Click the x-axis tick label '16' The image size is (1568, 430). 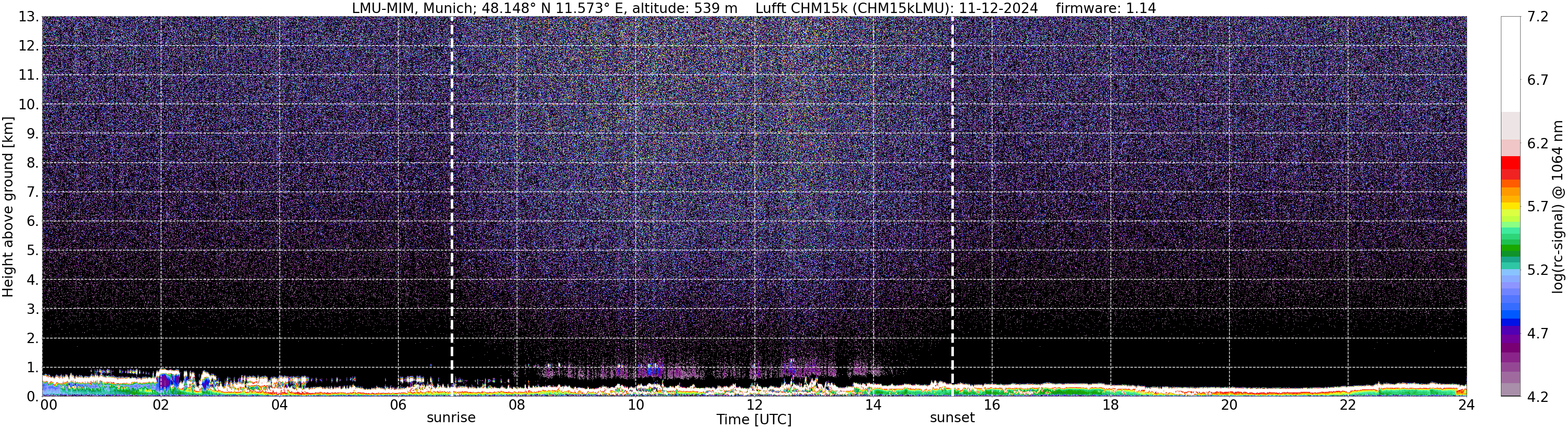point(991,405)
